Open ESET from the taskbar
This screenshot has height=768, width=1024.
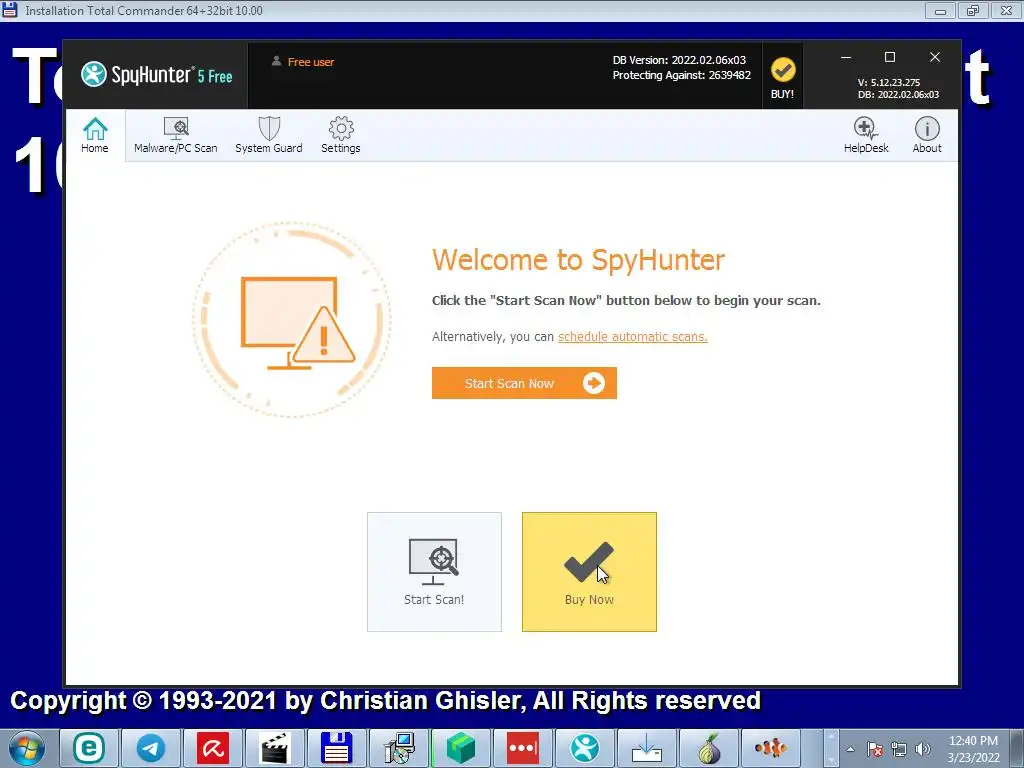tap(89, 748)
